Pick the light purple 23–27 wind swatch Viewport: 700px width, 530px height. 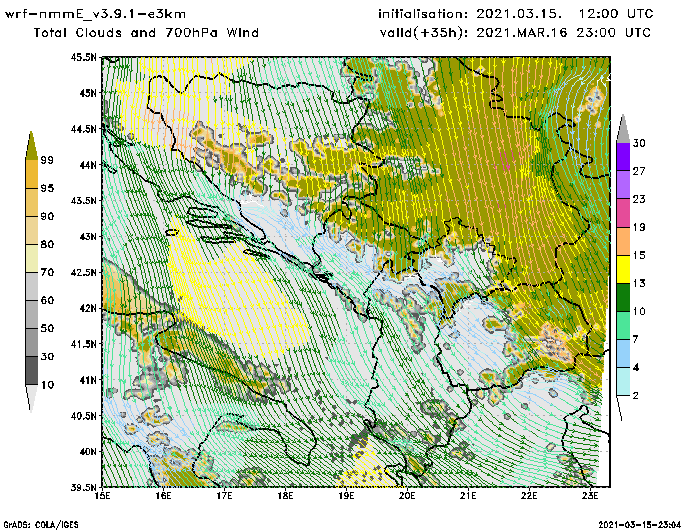point(623,185)
